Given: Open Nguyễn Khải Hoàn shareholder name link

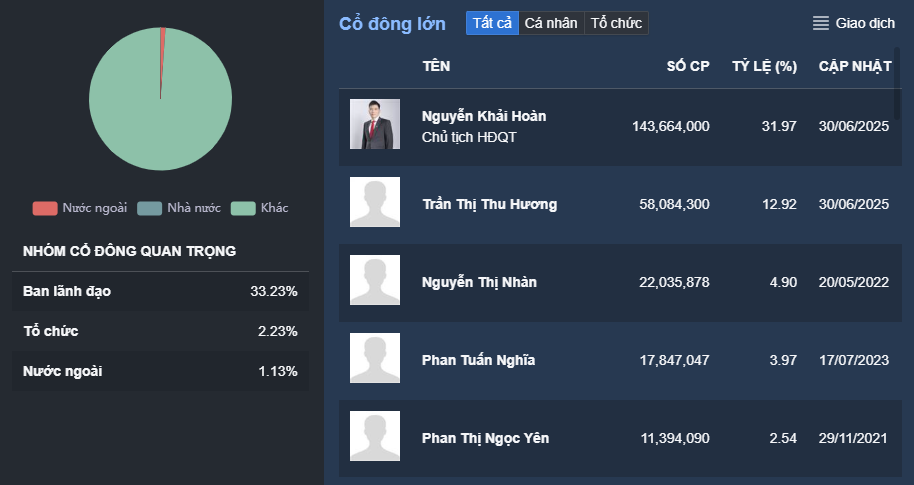Looking at the screenshot, I should pos(484,116).
